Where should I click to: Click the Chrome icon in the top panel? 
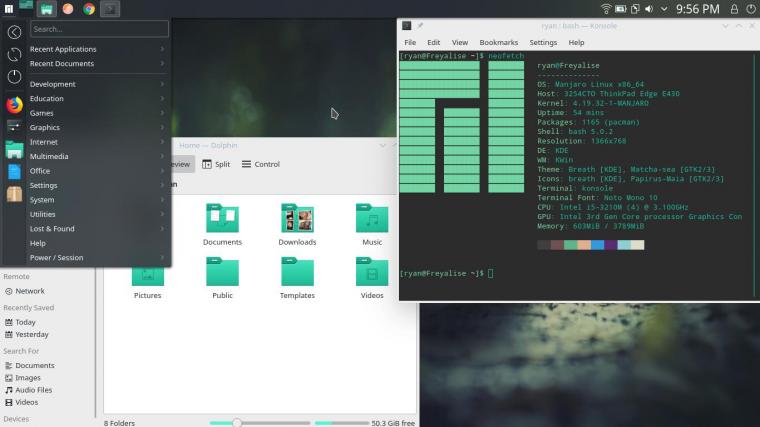pyautogui.click(x=88, y=9)
